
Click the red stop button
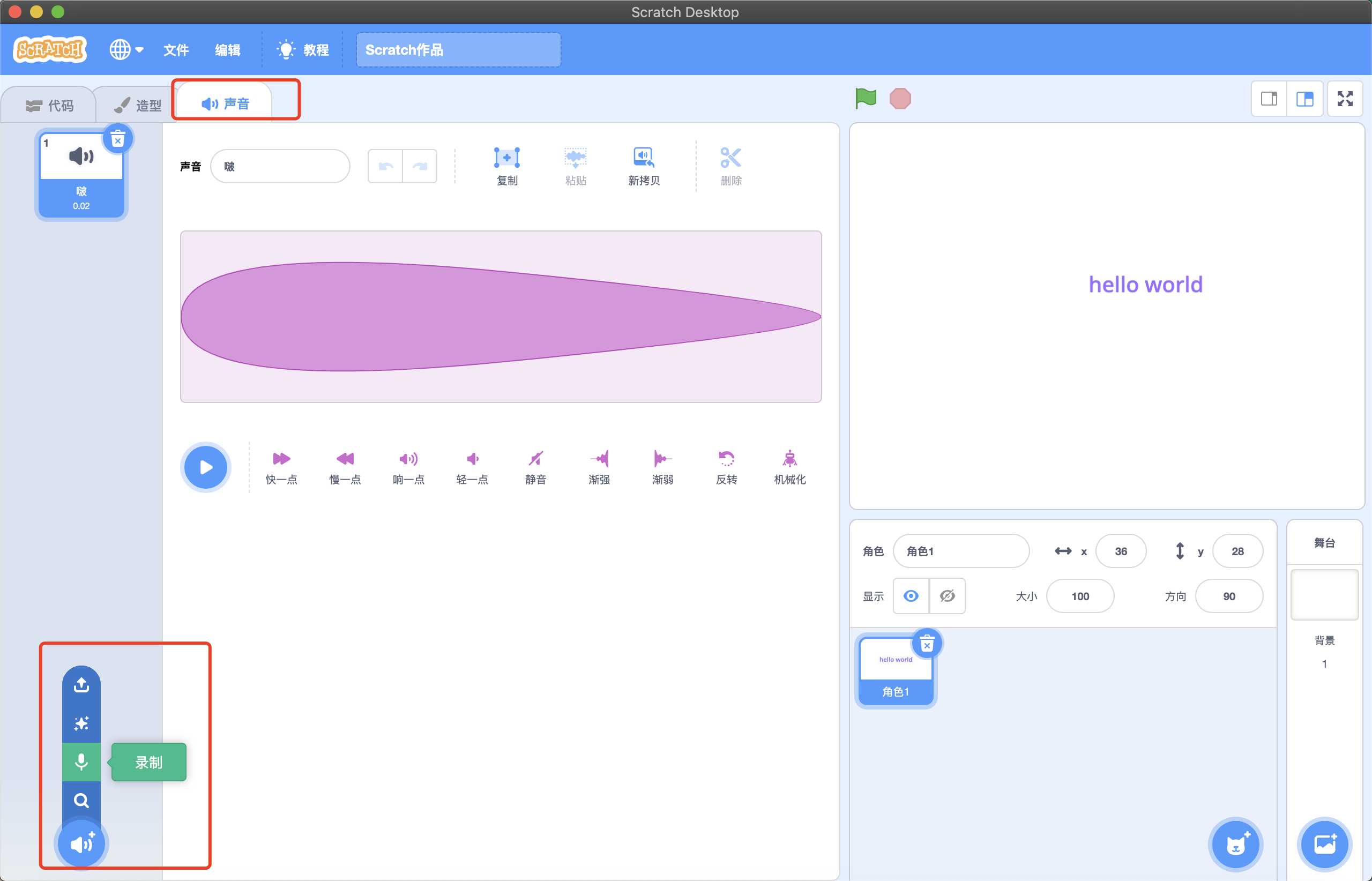click(900, 99)
